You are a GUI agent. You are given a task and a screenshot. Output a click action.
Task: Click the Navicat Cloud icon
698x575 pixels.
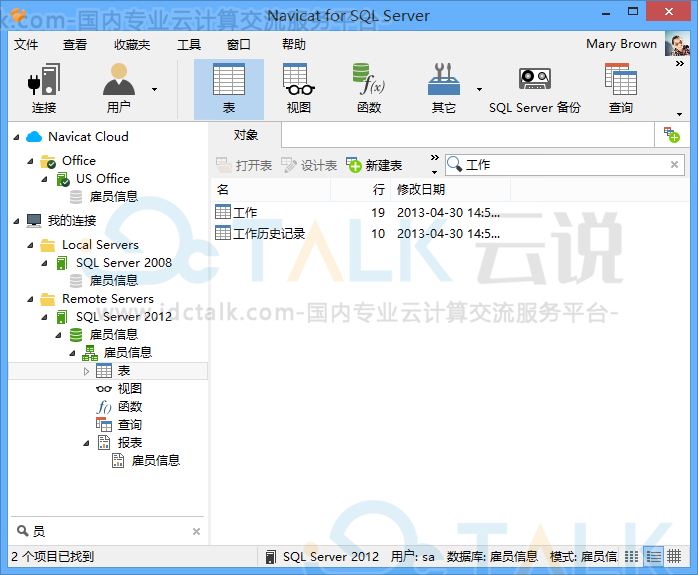click(34, 137)
